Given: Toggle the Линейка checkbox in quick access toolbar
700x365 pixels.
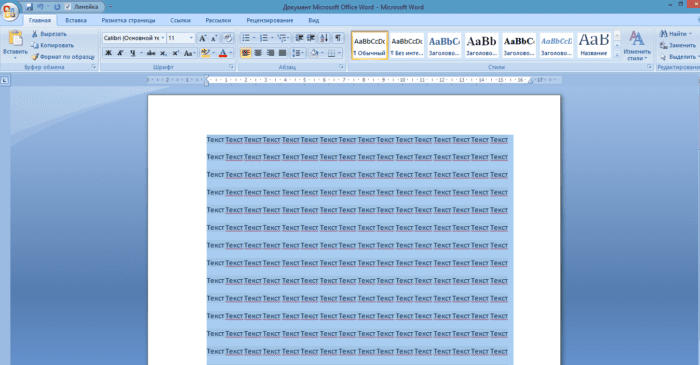Looking at the screenshot, I should (68, 7).
